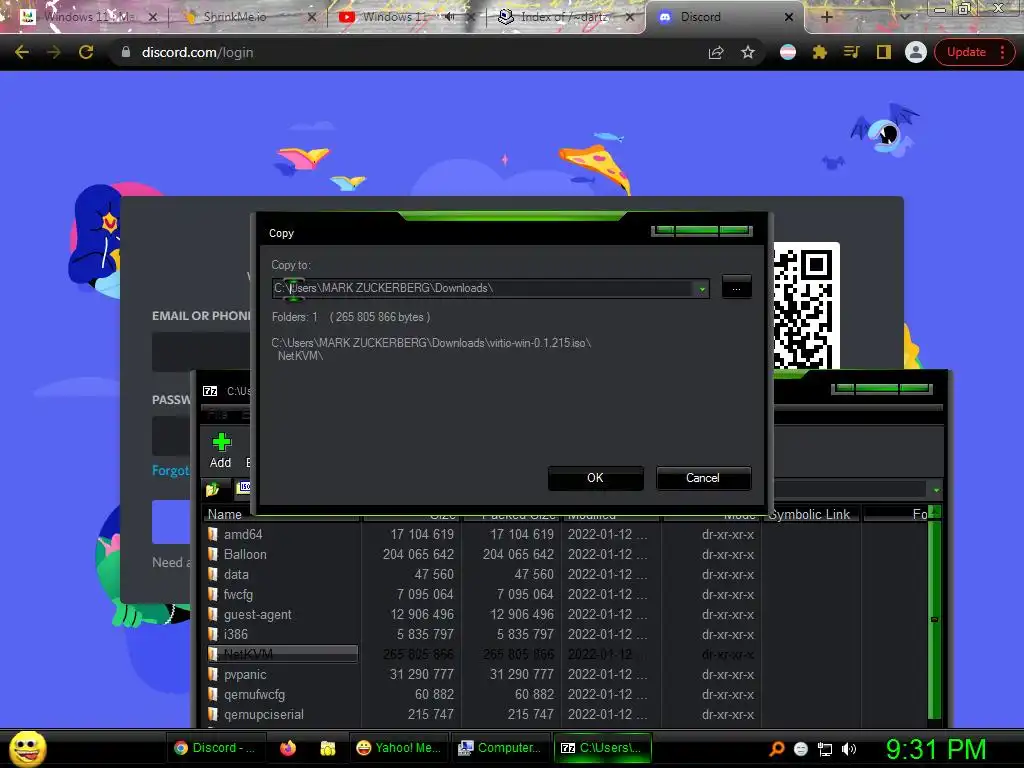The width and height of the screenshot is (1024, 768).
Task: Open the Extensions puzzle icon
Action: 820,52
